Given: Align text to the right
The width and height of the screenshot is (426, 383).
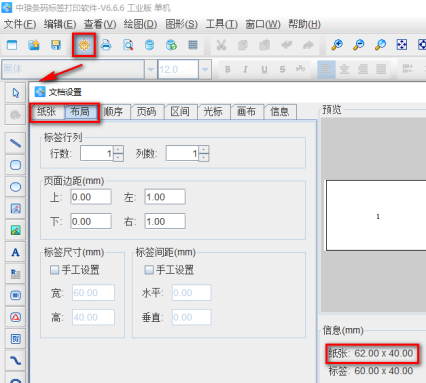Looking at the screenshot, I should [363, 69].
